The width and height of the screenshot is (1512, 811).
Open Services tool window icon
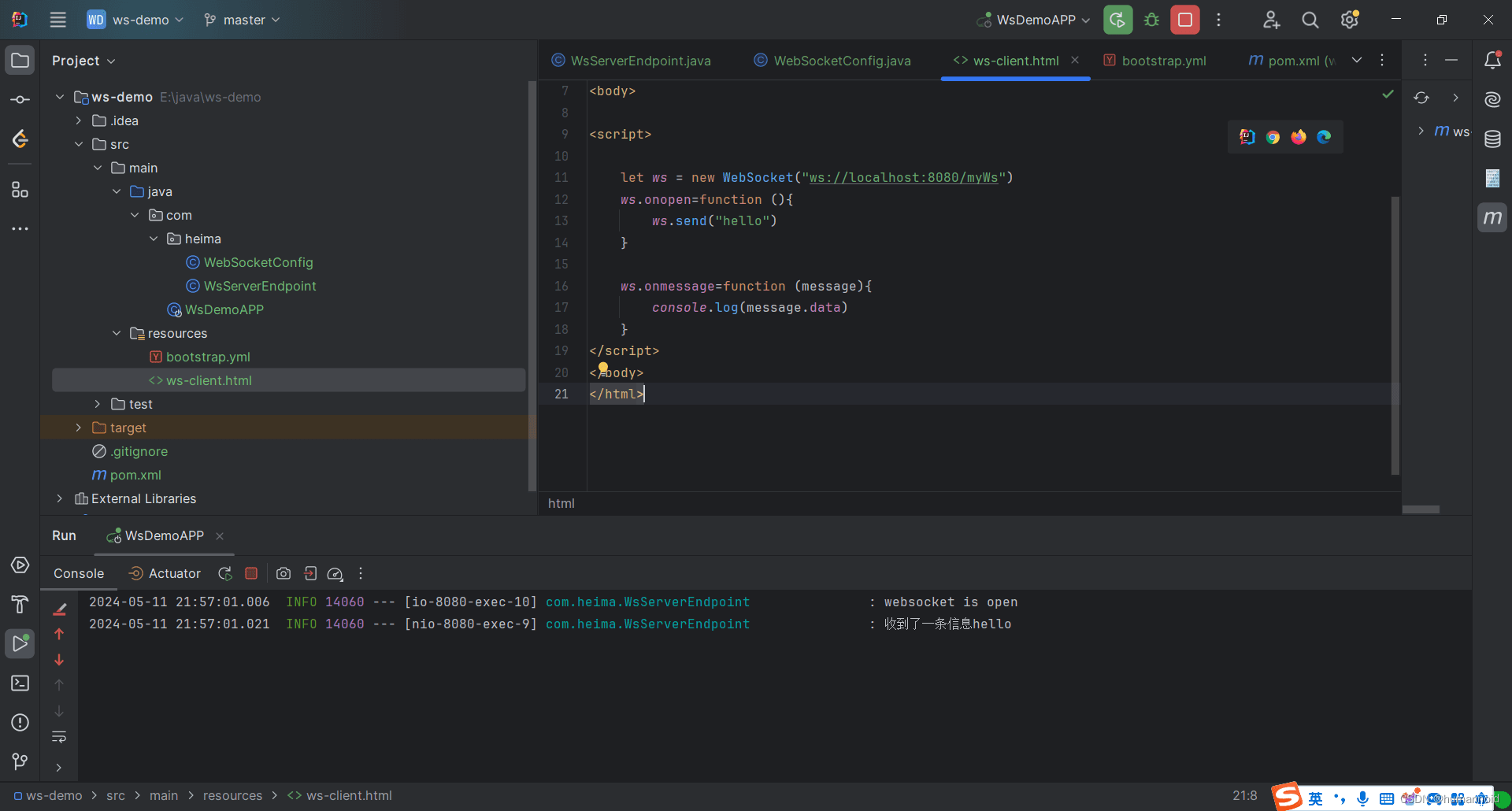[x=20, y=565]
